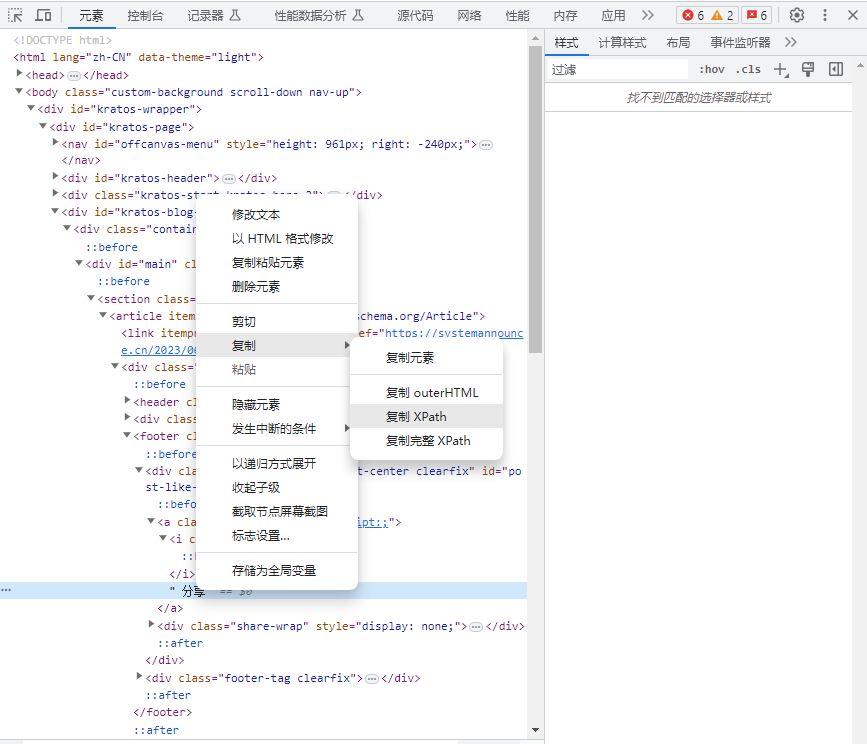Toggle .cls class editor button
The height and width of the screenshot is (744, 867).
[x=748, y=69]
